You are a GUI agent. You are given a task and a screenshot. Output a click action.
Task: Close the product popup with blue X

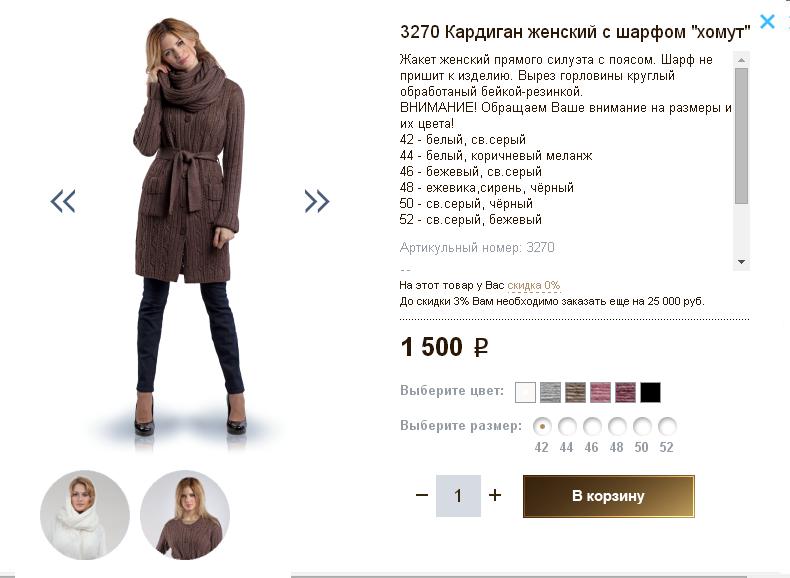click(767, 22)
